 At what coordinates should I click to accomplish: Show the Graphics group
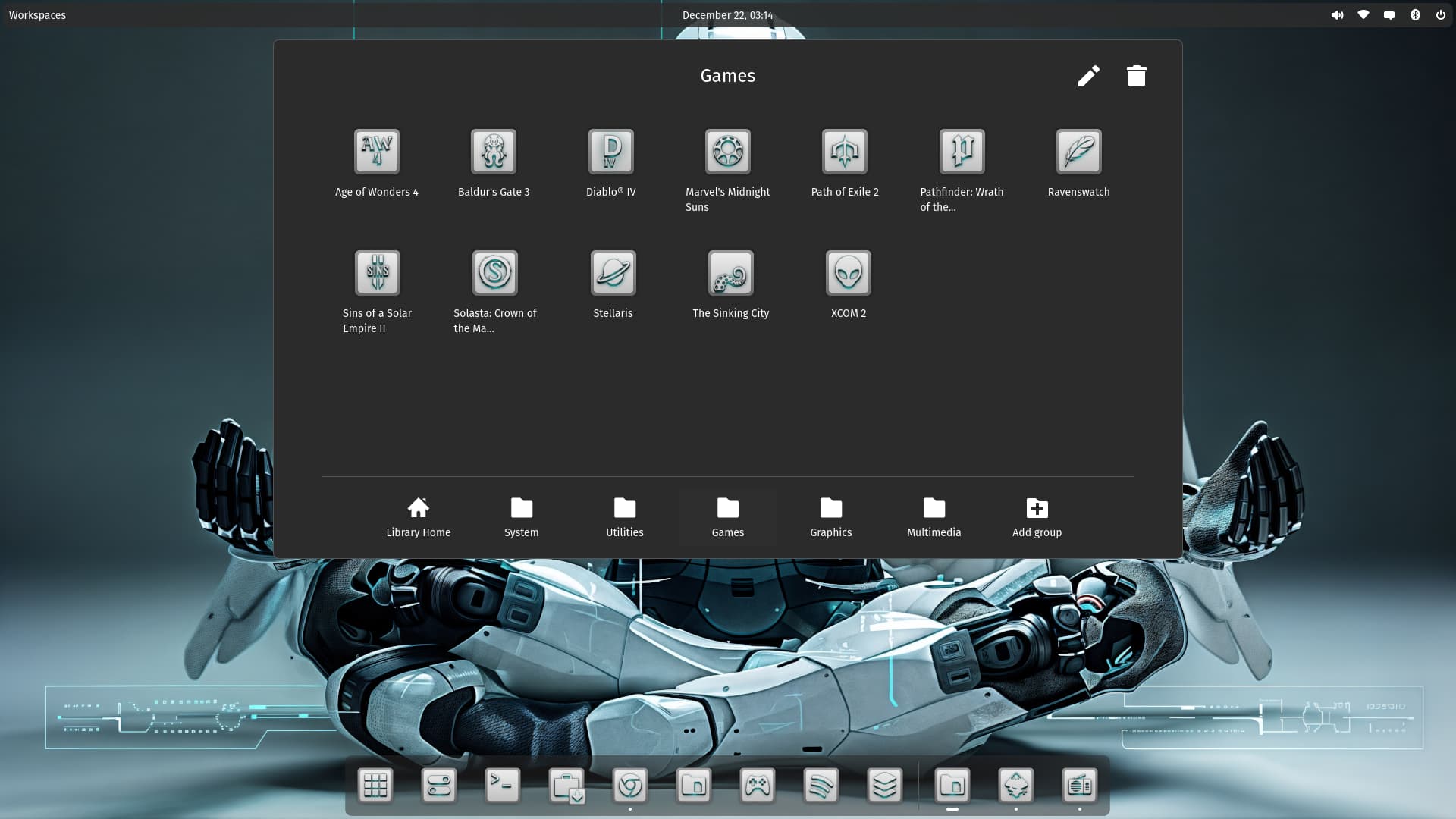(x=831, y=518)
